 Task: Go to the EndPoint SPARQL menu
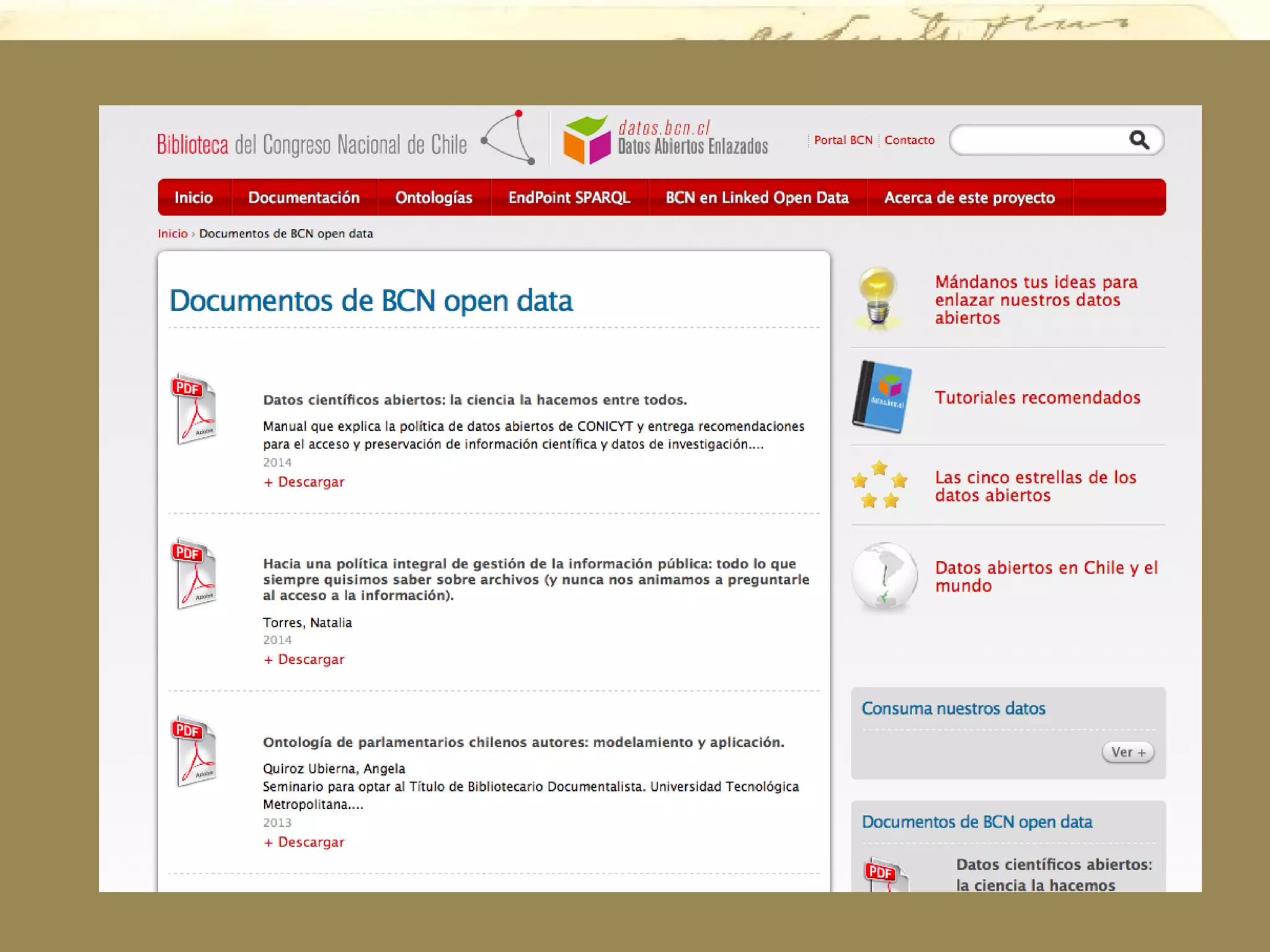point(569,198)
